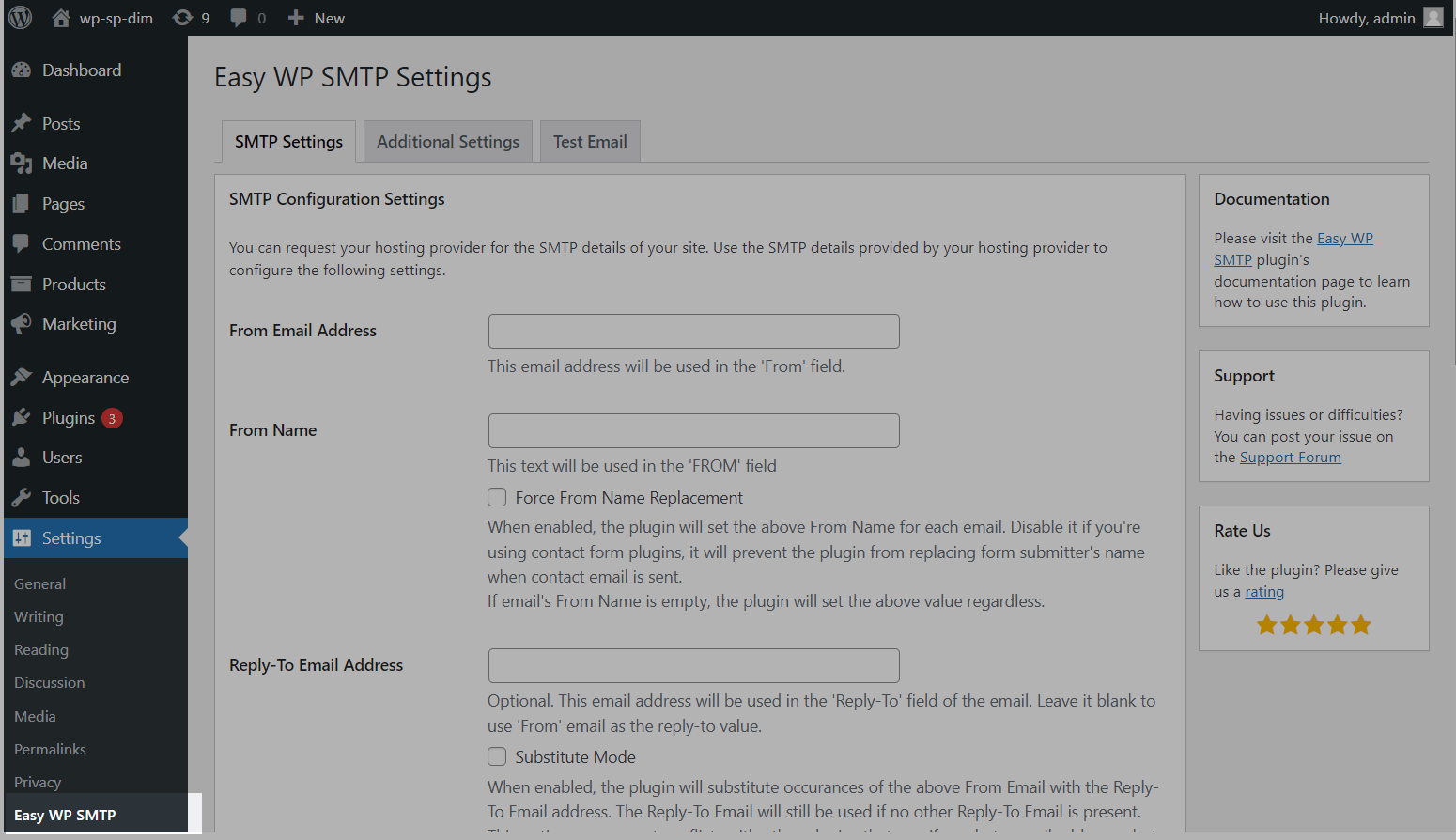
Task: Open the Test Email tab
Action: [590, 141]
